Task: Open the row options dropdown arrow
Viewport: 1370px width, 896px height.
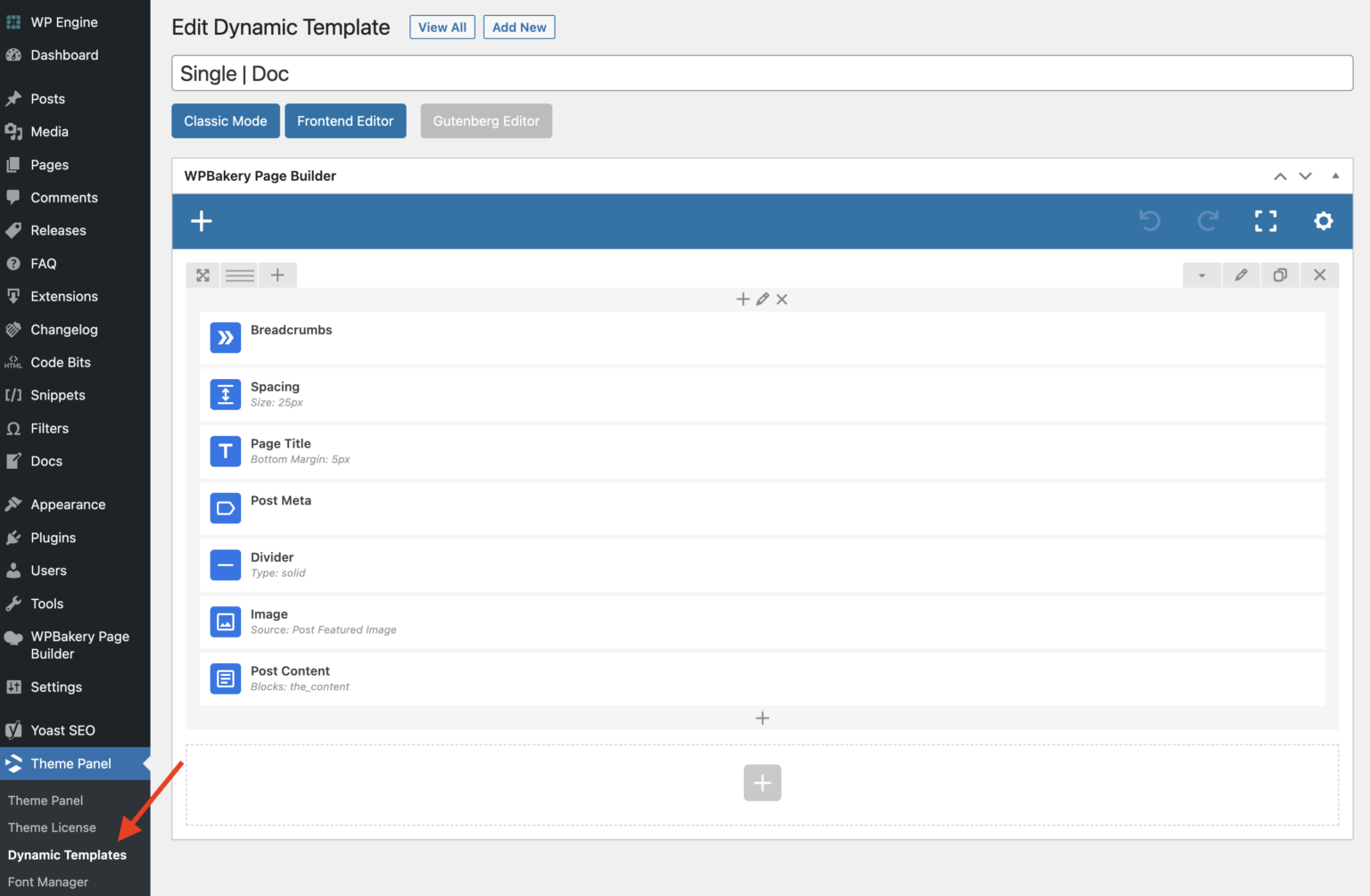Action: [x=1201, y=275]
